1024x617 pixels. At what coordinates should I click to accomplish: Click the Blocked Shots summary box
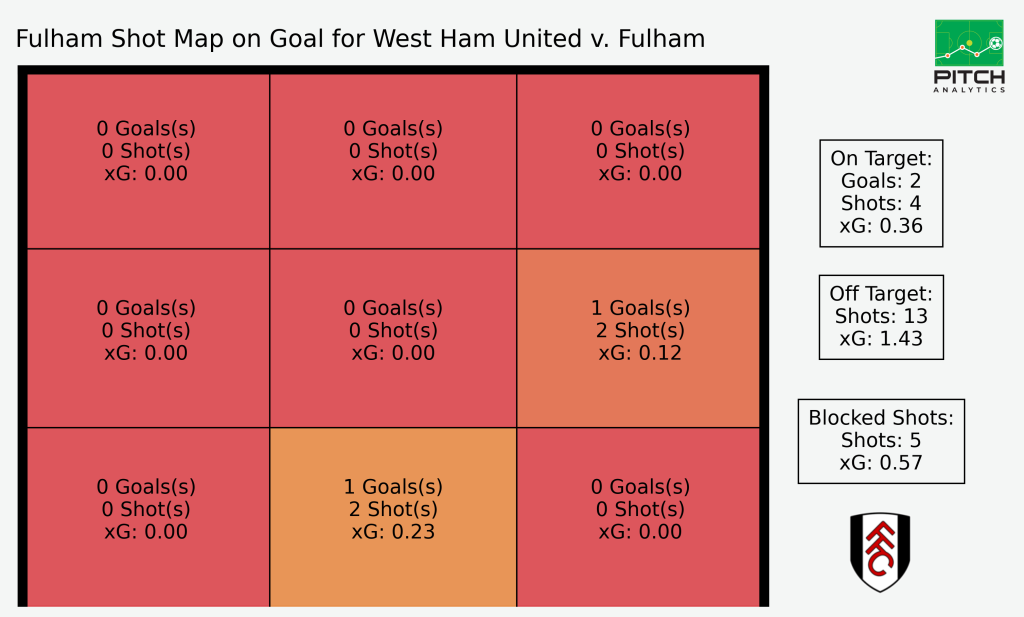pos(881,441)
